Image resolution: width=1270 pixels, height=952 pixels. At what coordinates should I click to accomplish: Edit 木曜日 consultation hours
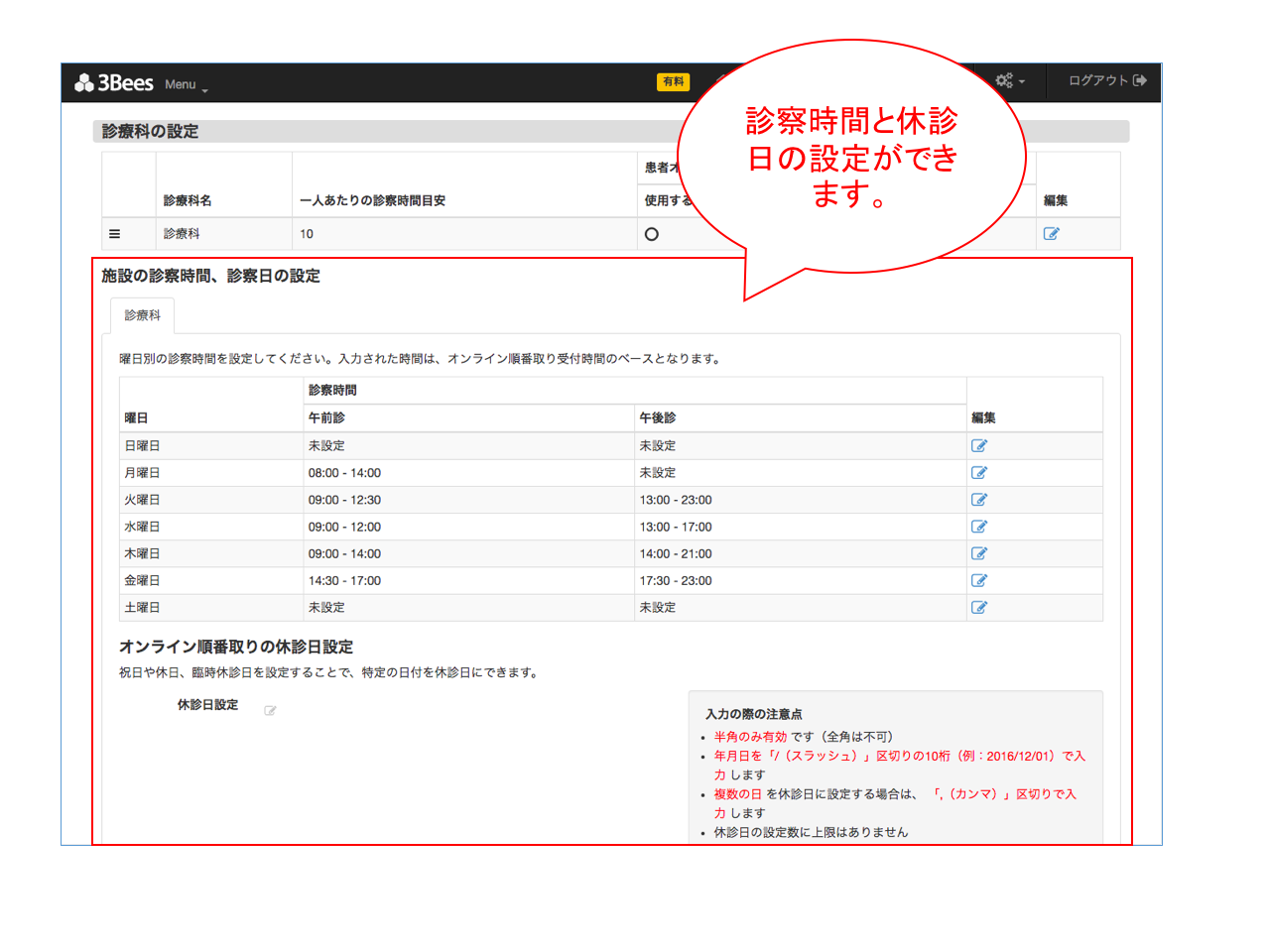tap(979, 553)
